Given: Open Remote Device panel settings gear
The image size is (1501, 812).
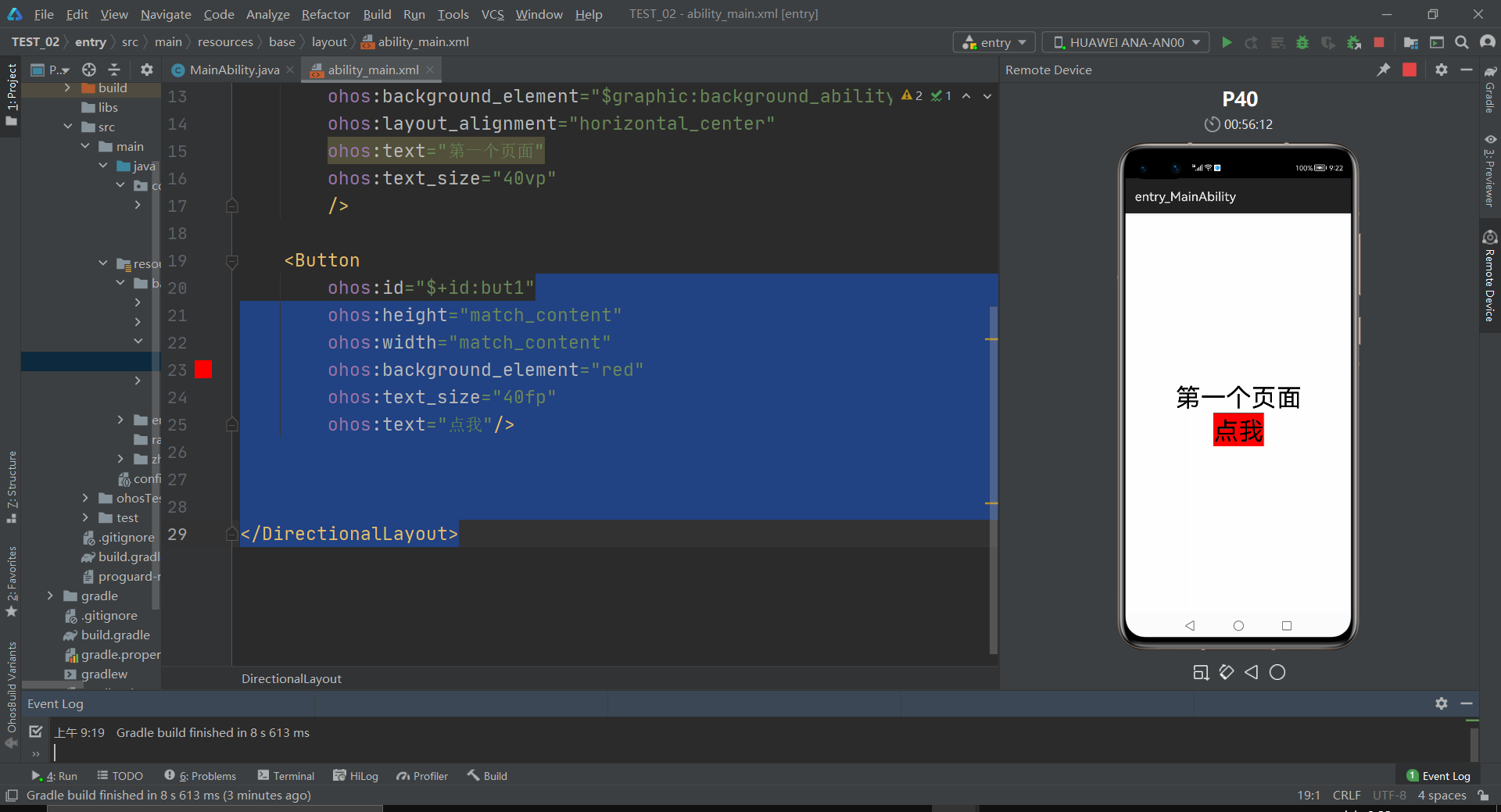Looking at the screenshot, I should (1442, 70).
